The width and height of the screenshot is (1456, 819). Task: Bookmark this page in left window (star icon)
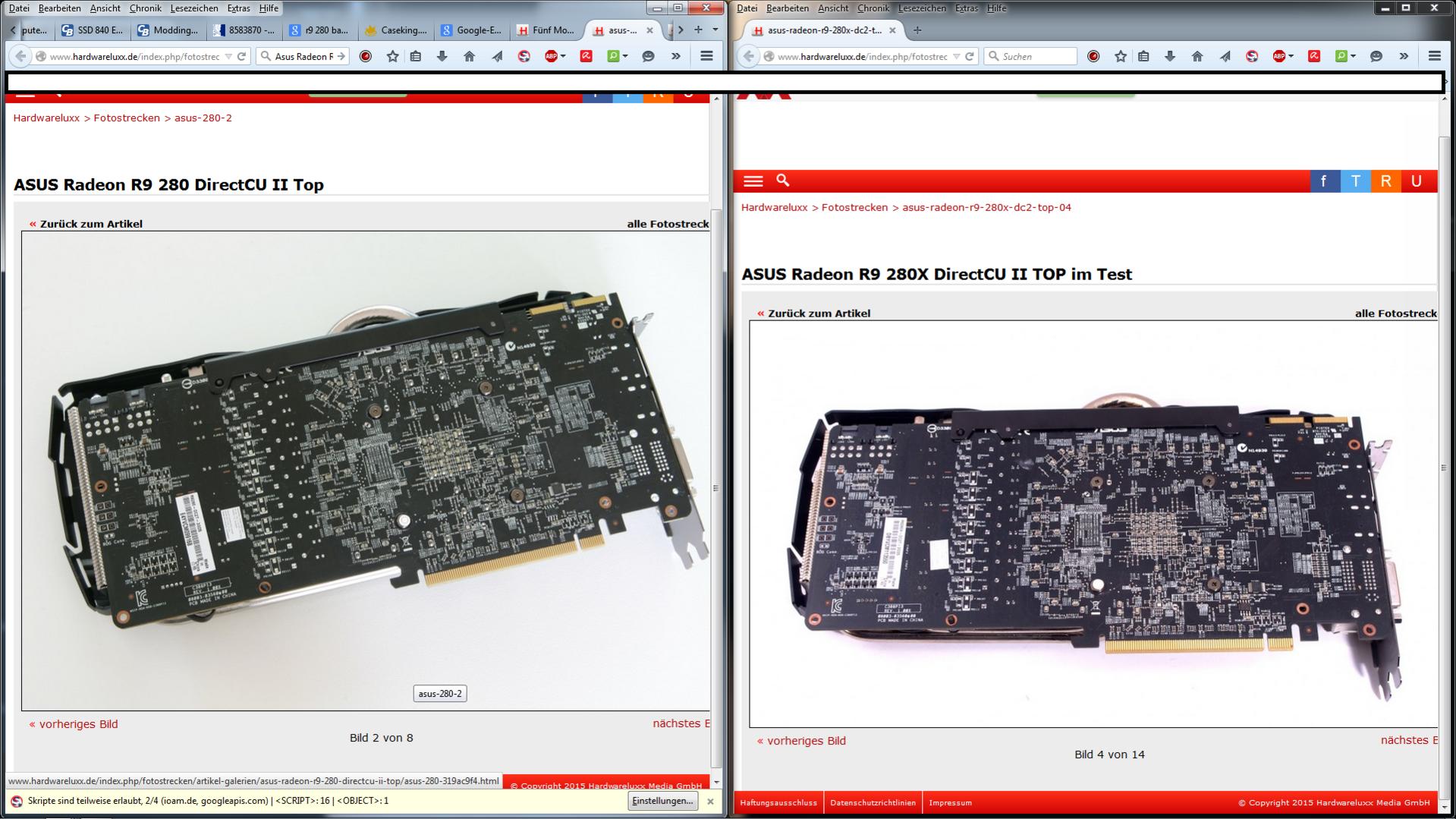click(x=392, y=56)
